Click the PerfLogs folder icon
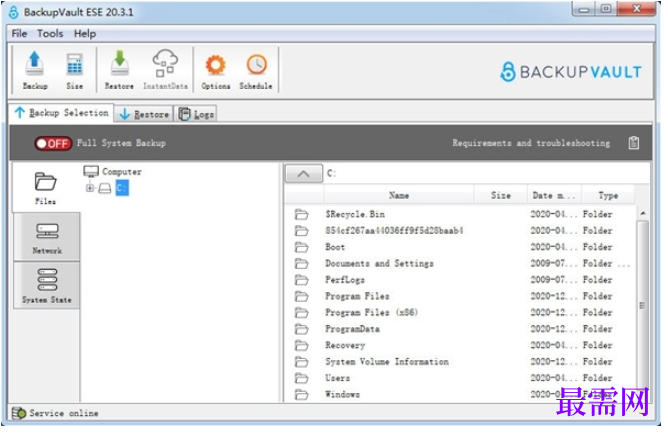The height and width of the screenshot is (433, 668). coord(302,280)
